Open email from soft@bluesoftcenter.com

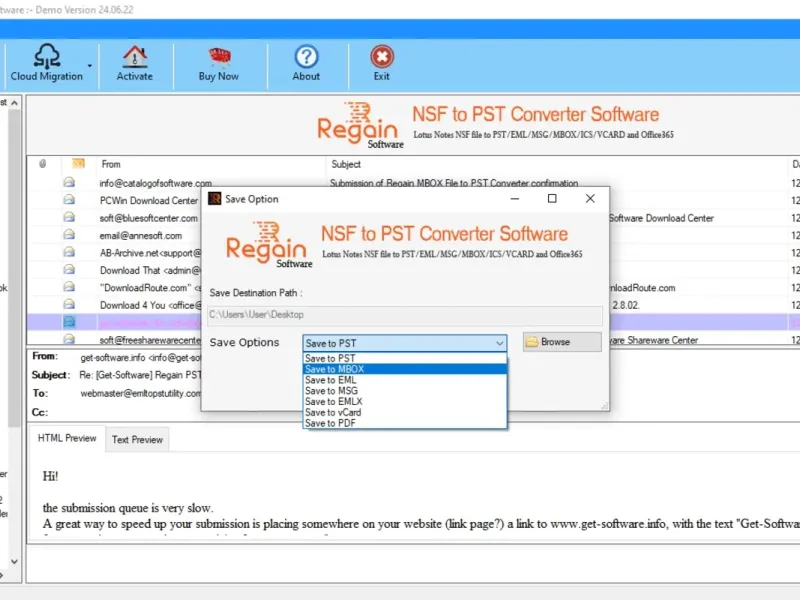(x=148, y=218)
